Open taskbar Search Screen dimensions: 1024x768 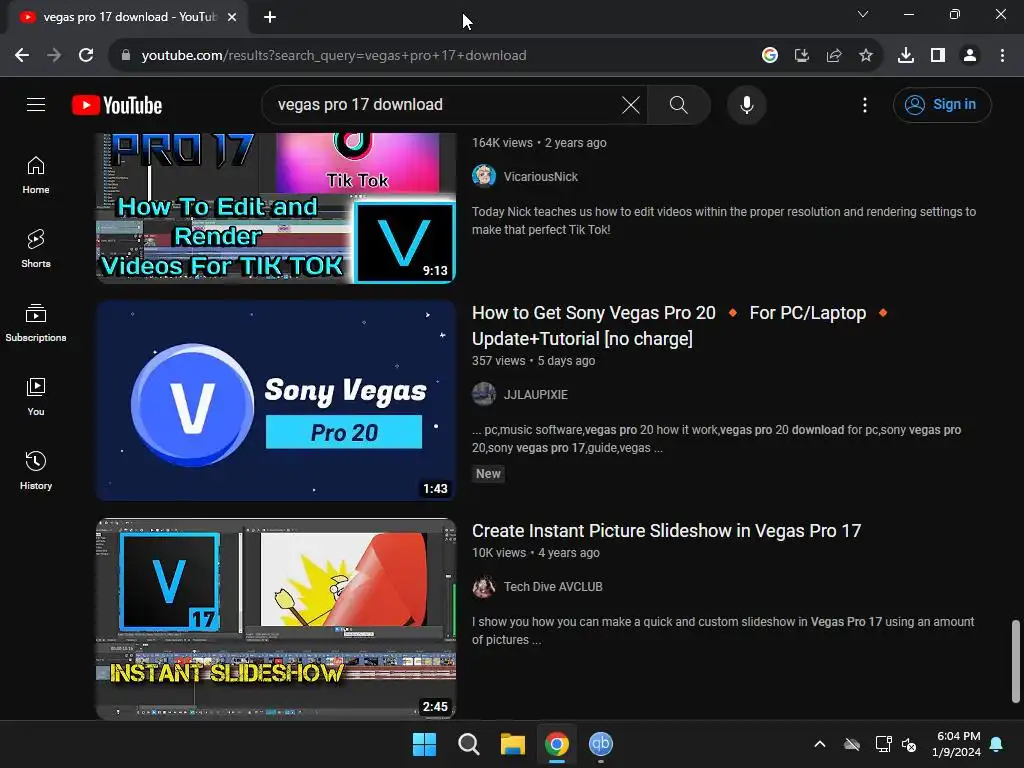coord(468,744)
